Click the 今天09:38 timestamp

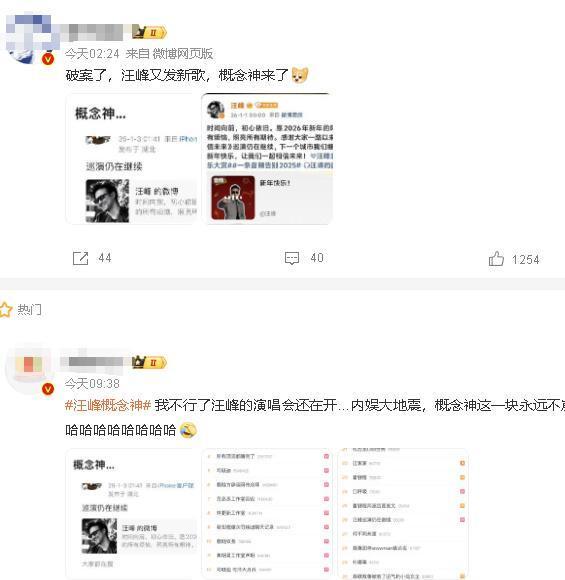coord(92,384)
